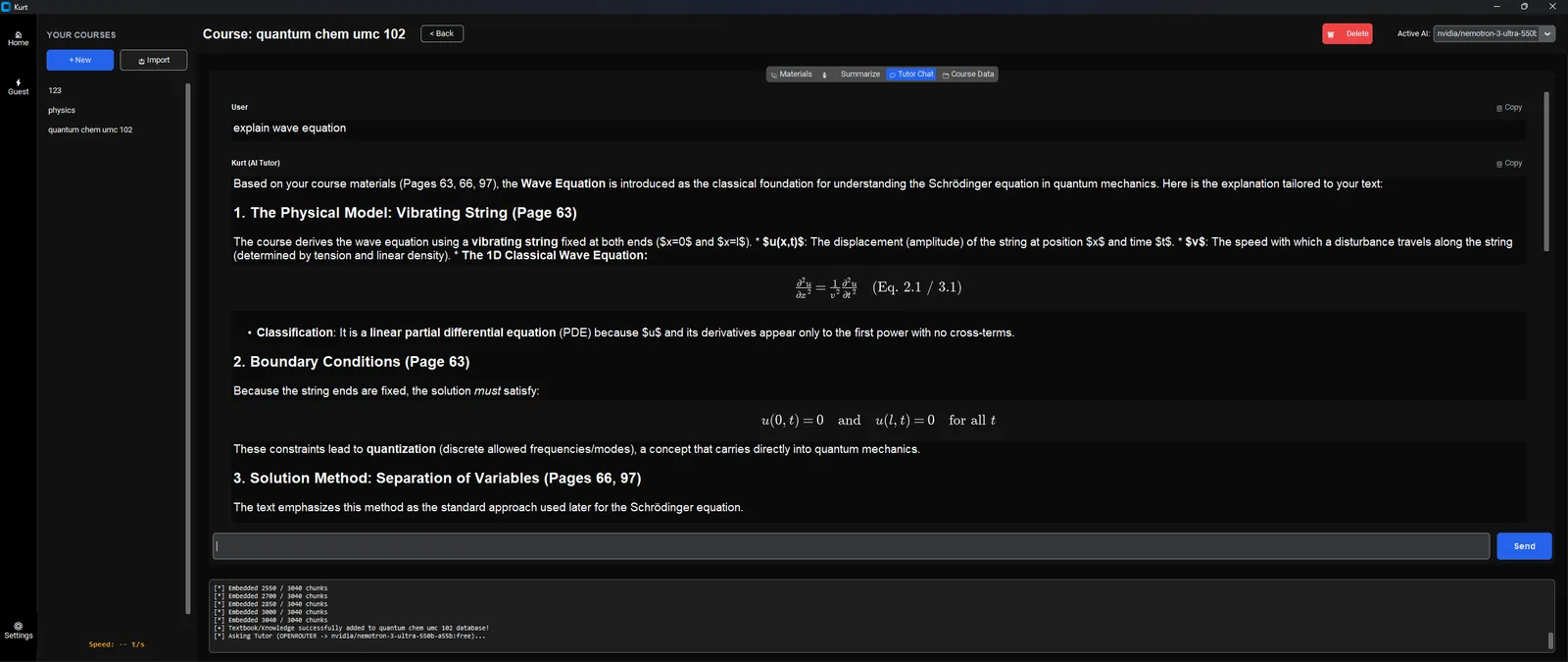
Task: Click the Import course button
Action: (x=153, y=60)
